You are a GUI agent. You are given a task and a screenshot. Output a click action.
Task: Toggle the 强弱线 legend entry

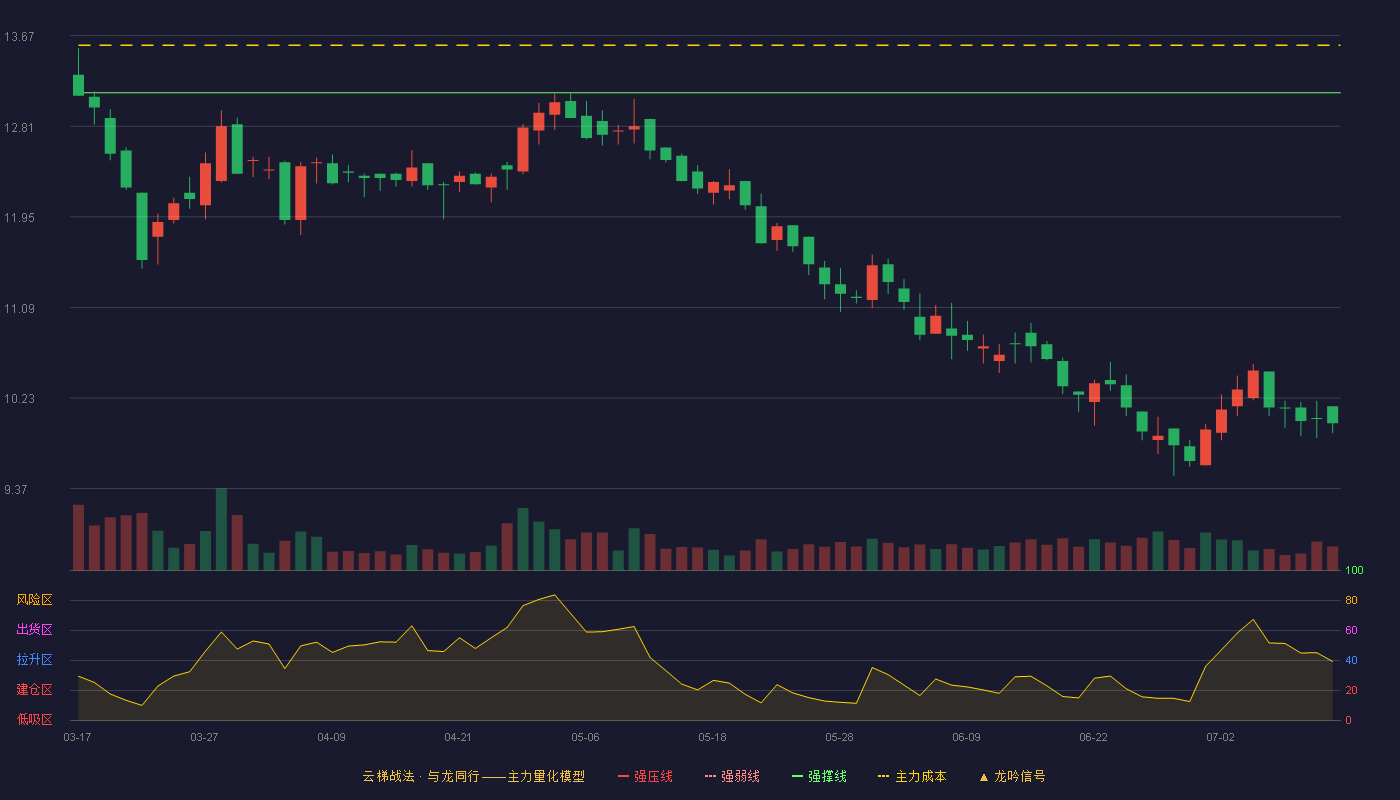732,776
